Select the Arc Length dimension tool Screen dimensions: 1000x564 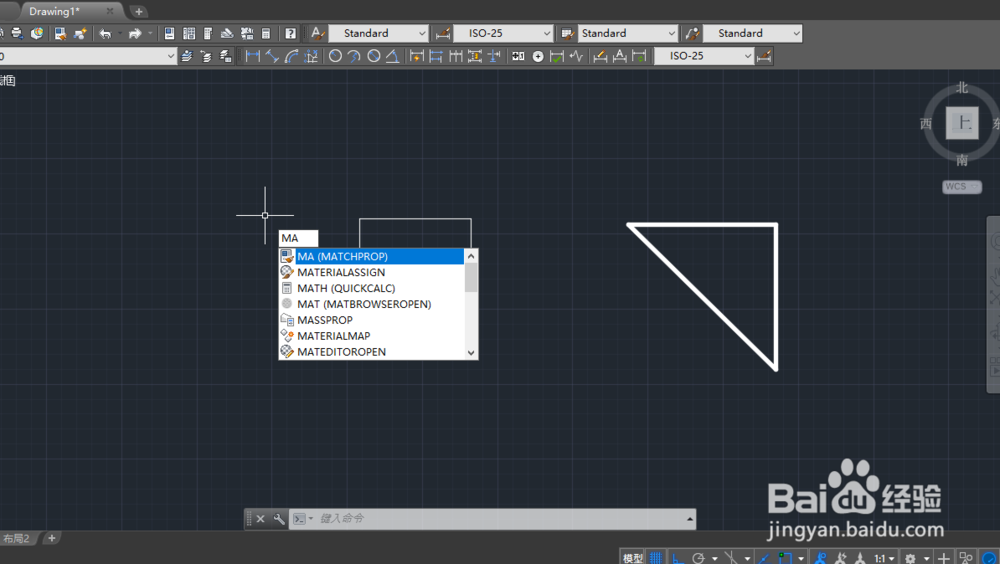pos(291,56)
